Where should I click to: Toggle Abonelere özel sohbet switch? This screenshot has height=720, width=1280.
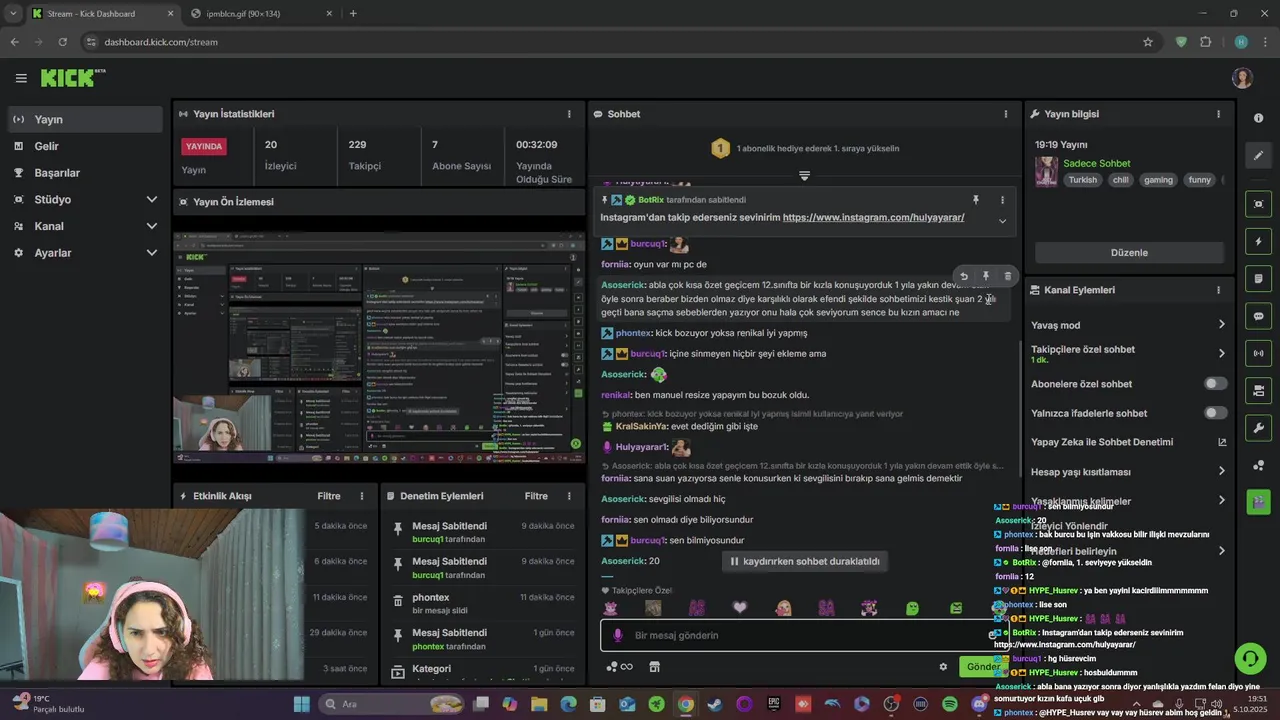pos(1215,384)
